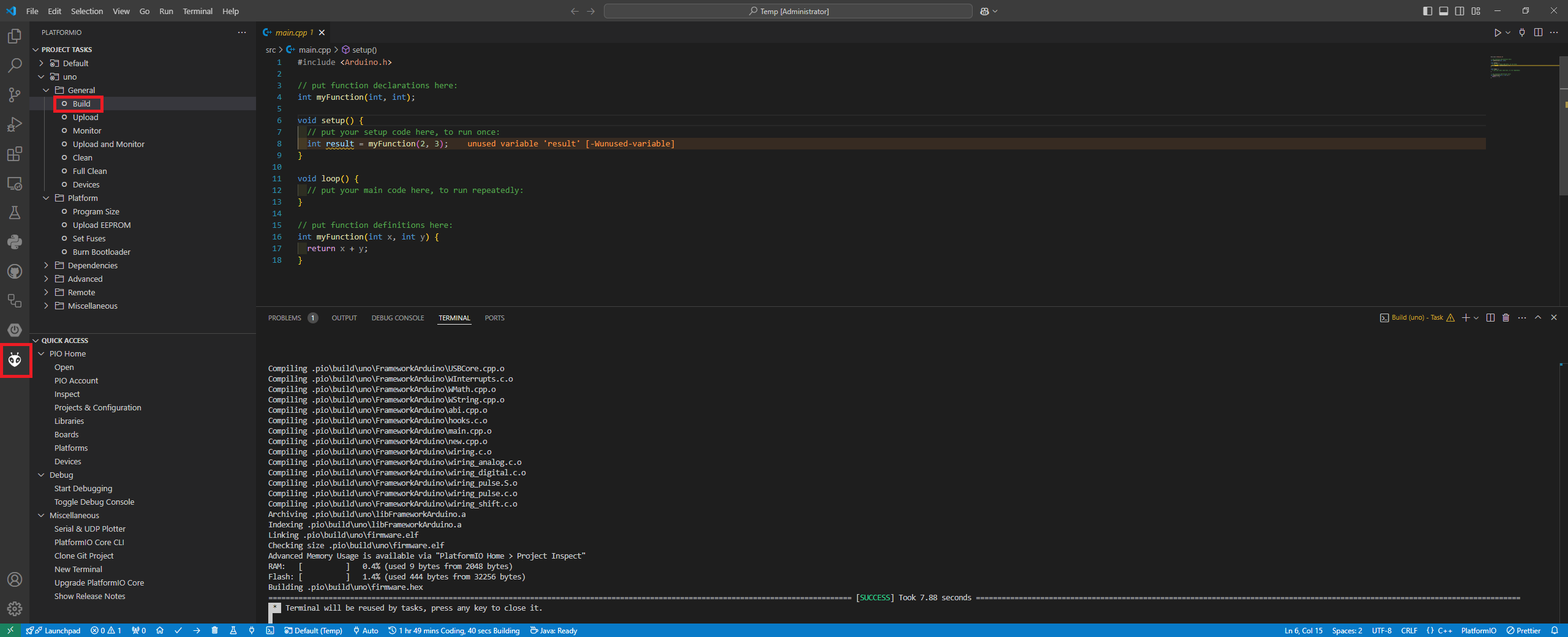The width and height of the screenshot is (1568, 637).
Task: Run the Upload and Monitor task
Action: point(108,144)
